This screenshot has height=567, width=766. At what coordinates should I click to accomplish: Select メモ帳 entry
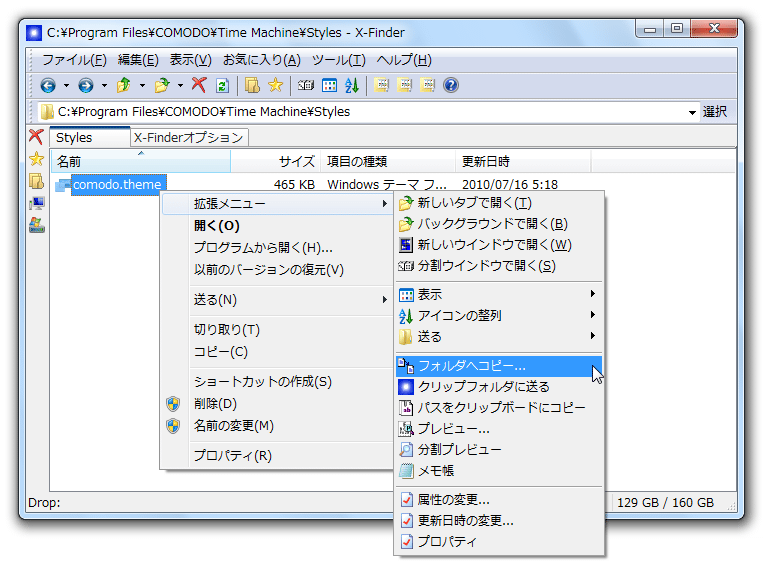[498, 471]
